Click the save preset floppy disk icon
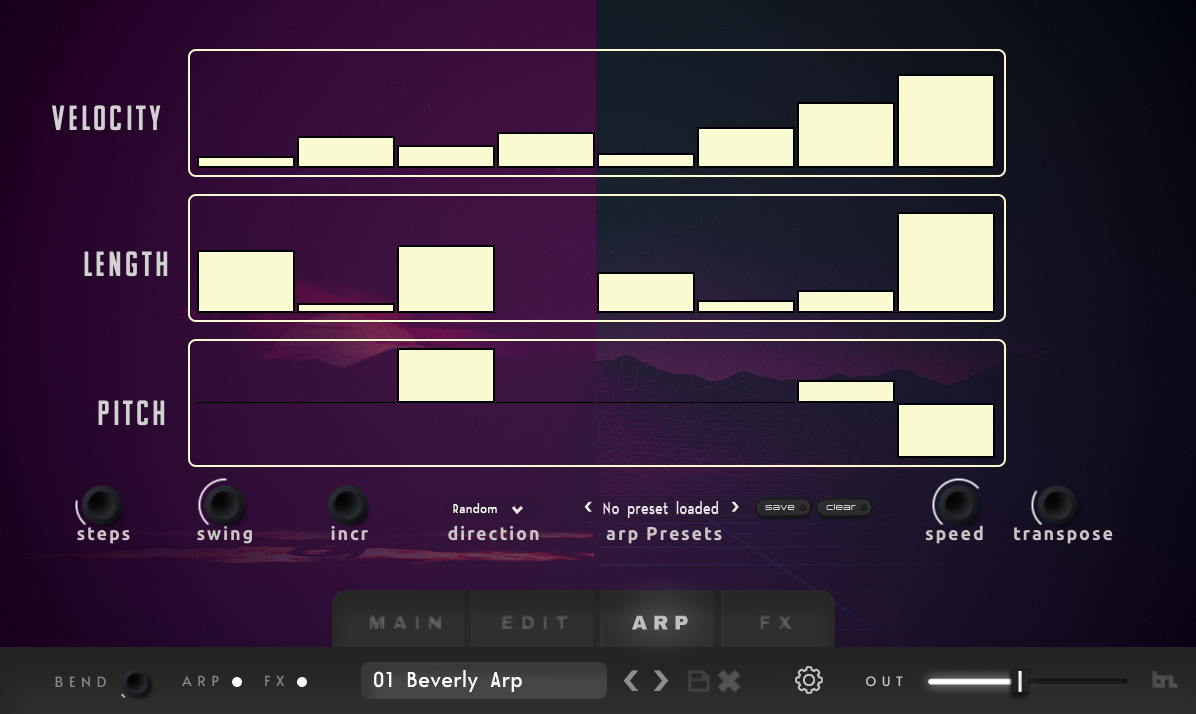This screenshot has width=1196, height=714. point(699,680)
